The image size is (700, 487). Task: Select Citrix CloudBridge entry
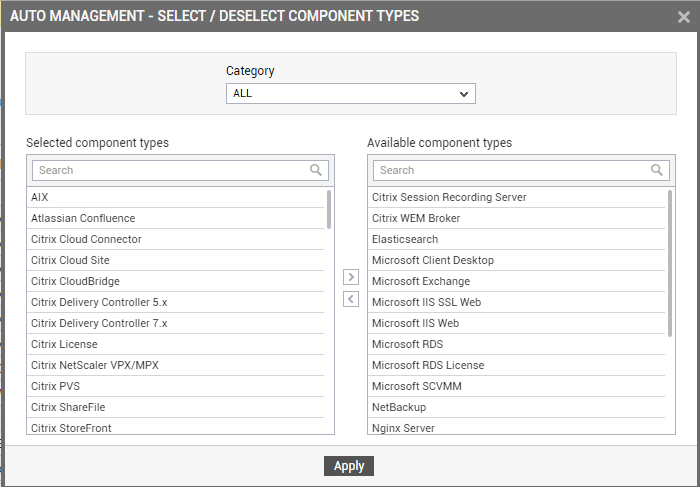(x=177, y=281)
